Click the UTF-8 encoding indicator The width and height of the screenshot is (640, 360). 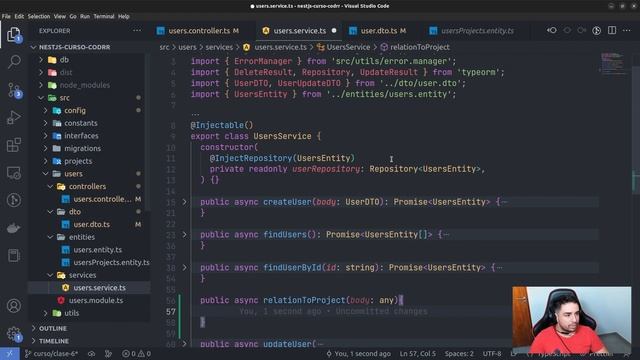(x=492, y=353)
